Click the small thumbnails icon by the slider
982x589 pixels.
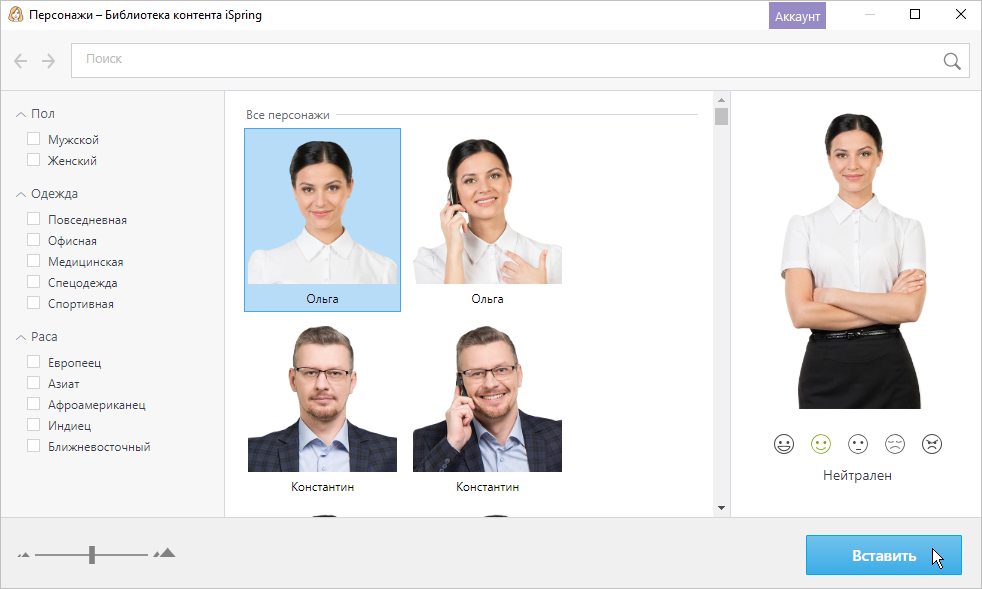(x=24, y=555)
